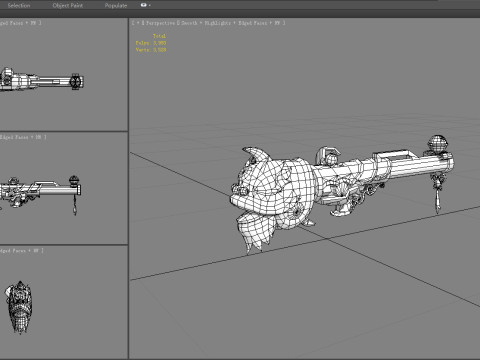Open the Smooth + Highlights shading label menu
This screenshot has height=360, width=480.
pos(206,23)
